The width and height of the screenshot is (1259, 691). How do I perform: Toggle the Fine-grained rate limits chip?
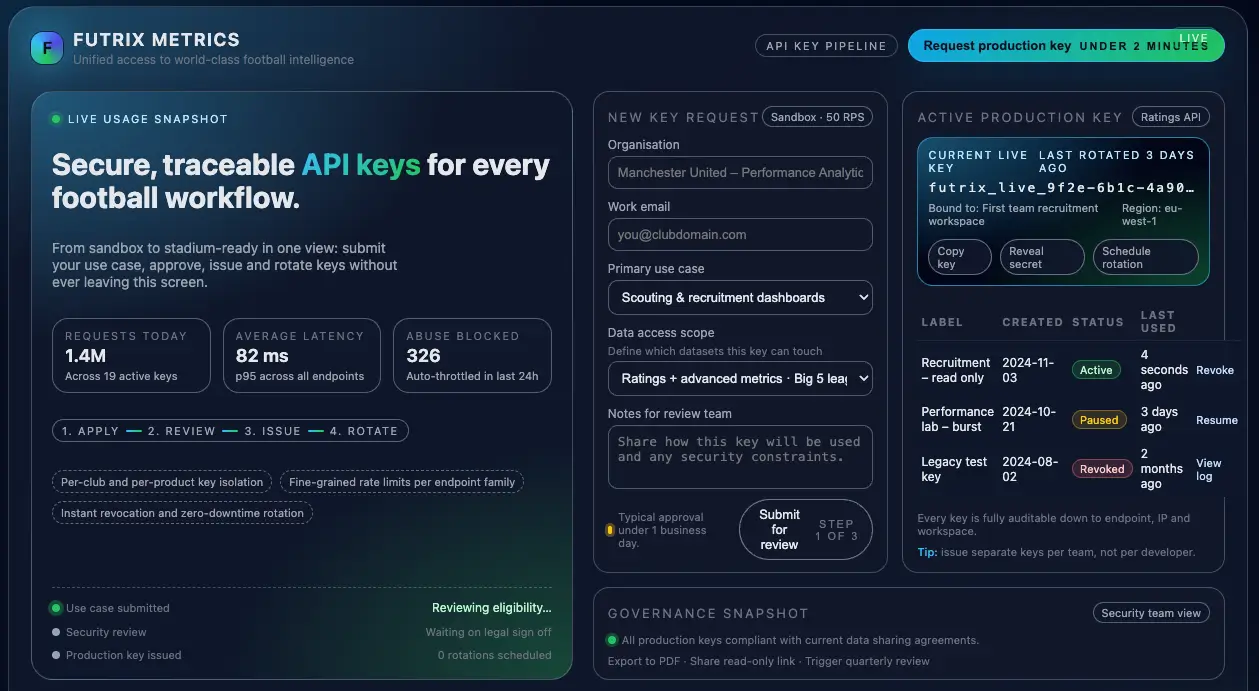[401, 481]
